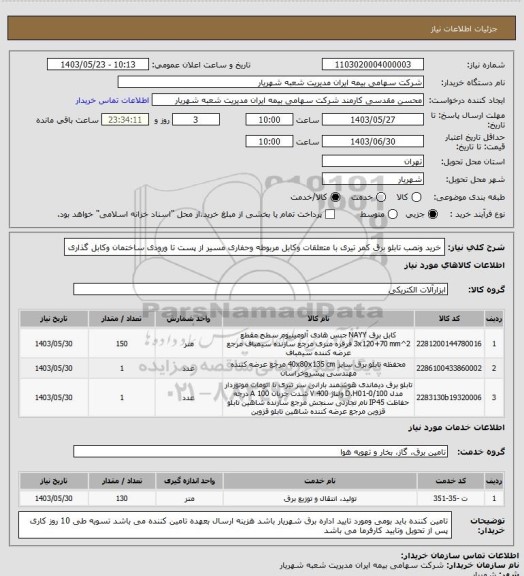
Task: Click the need number field 1103020004000003
Action: pos(373,65)
